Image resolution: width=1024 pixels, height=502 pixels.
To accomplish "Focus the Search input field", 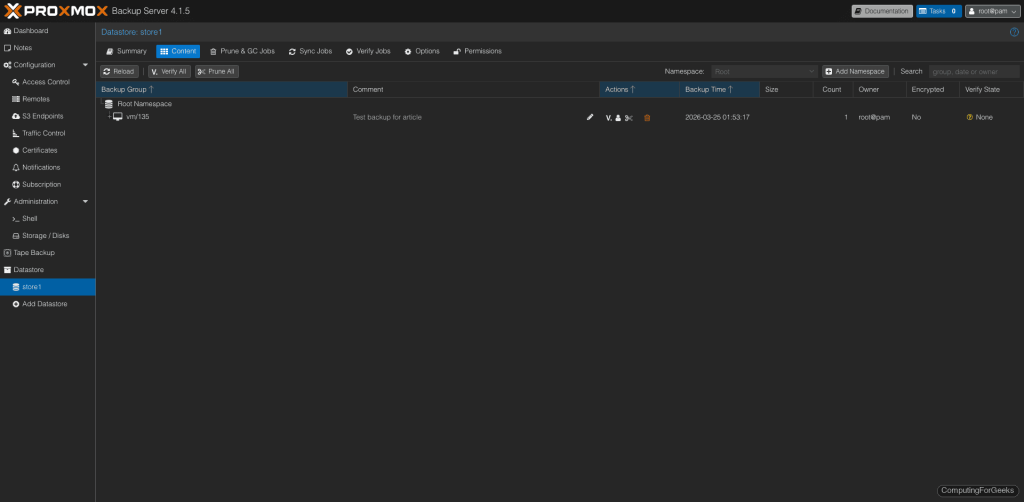I will tap(974, 72).
